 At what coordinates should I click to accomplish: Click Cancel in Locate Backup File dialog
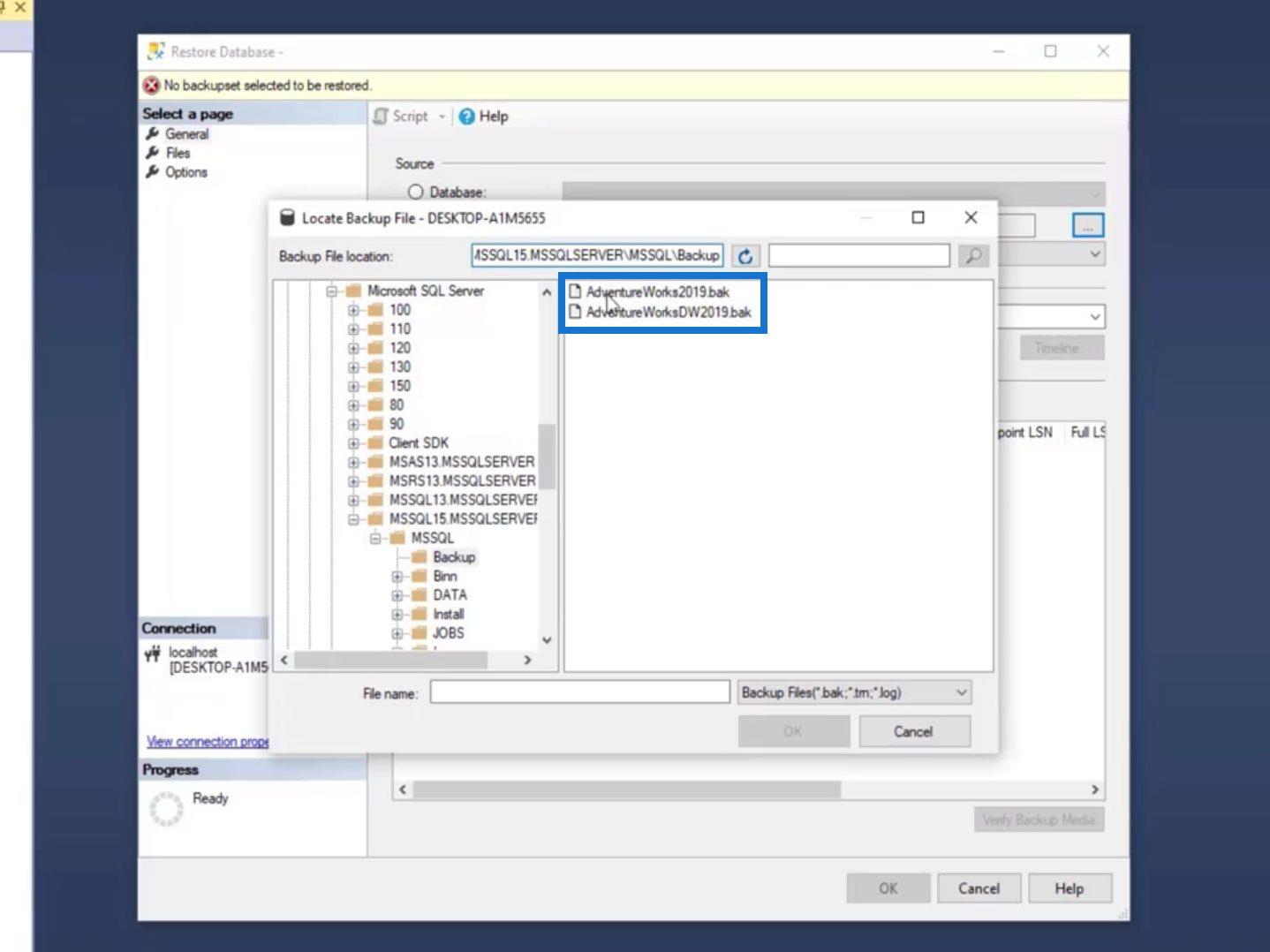click(x=914, y=731)
